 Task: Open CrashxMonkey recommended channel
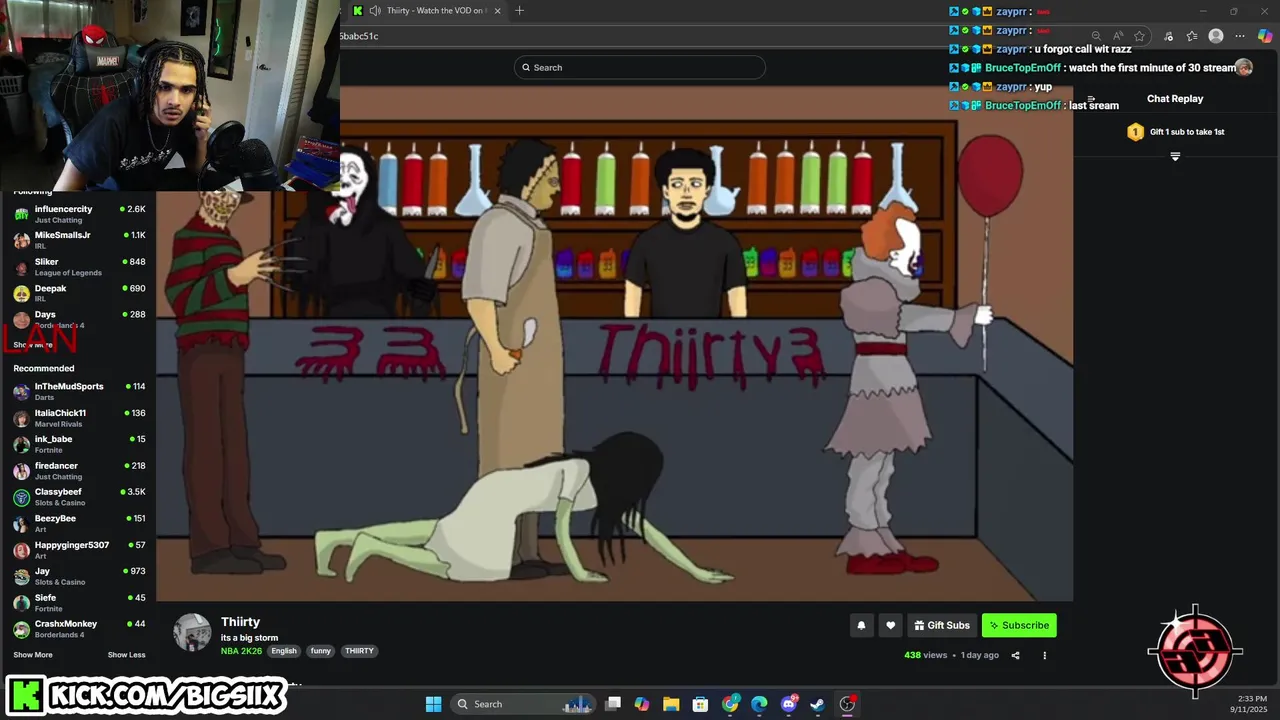click(x=78, y=629)
